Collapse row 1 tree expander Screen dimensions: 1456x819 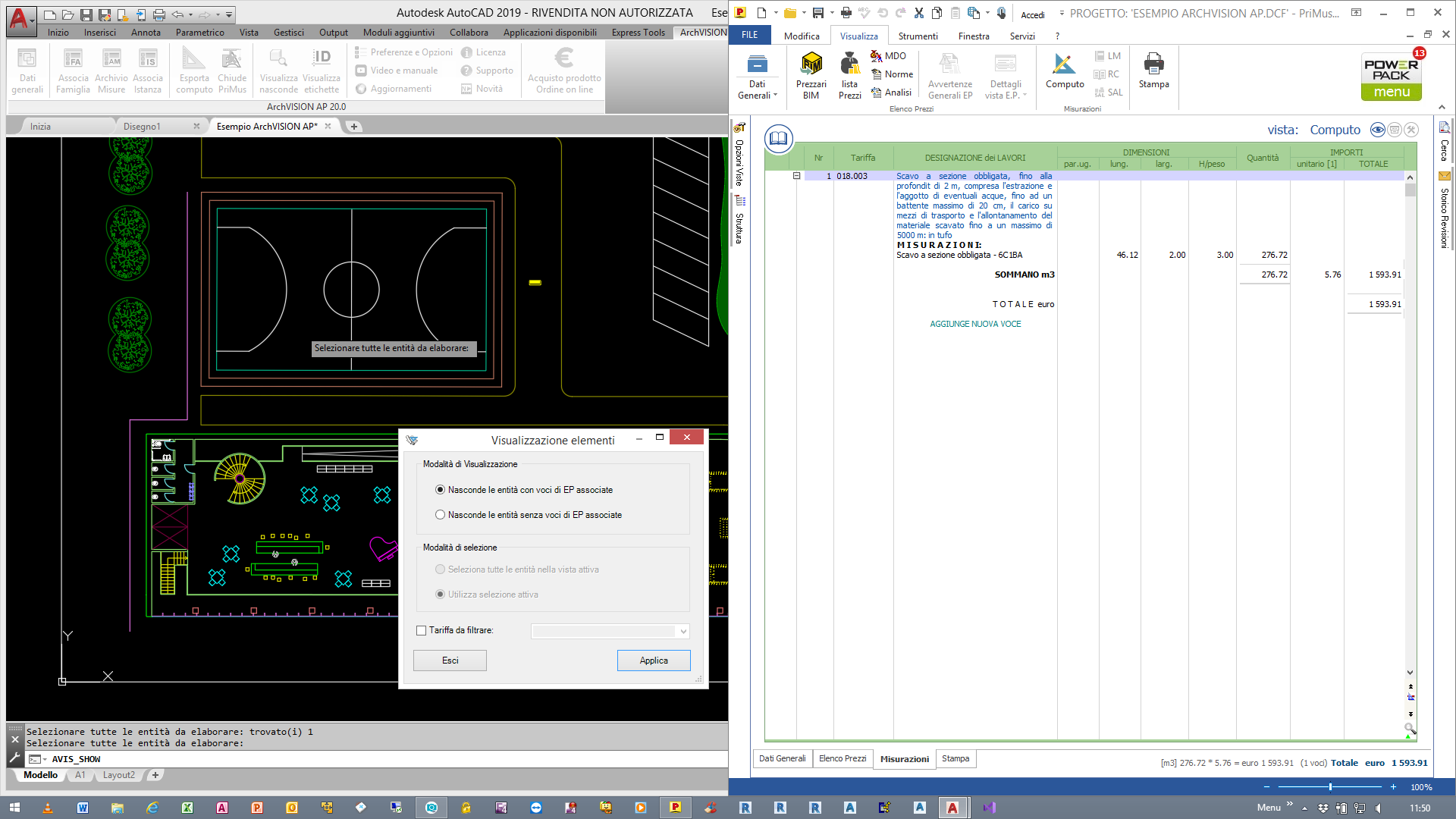click(796, 176)
